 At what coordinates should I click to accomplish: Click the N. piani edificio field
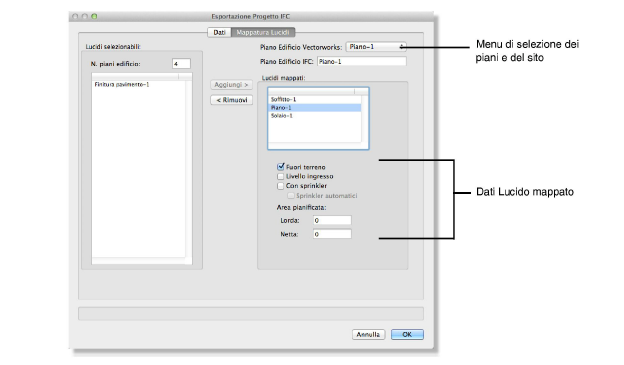[181, 64]
